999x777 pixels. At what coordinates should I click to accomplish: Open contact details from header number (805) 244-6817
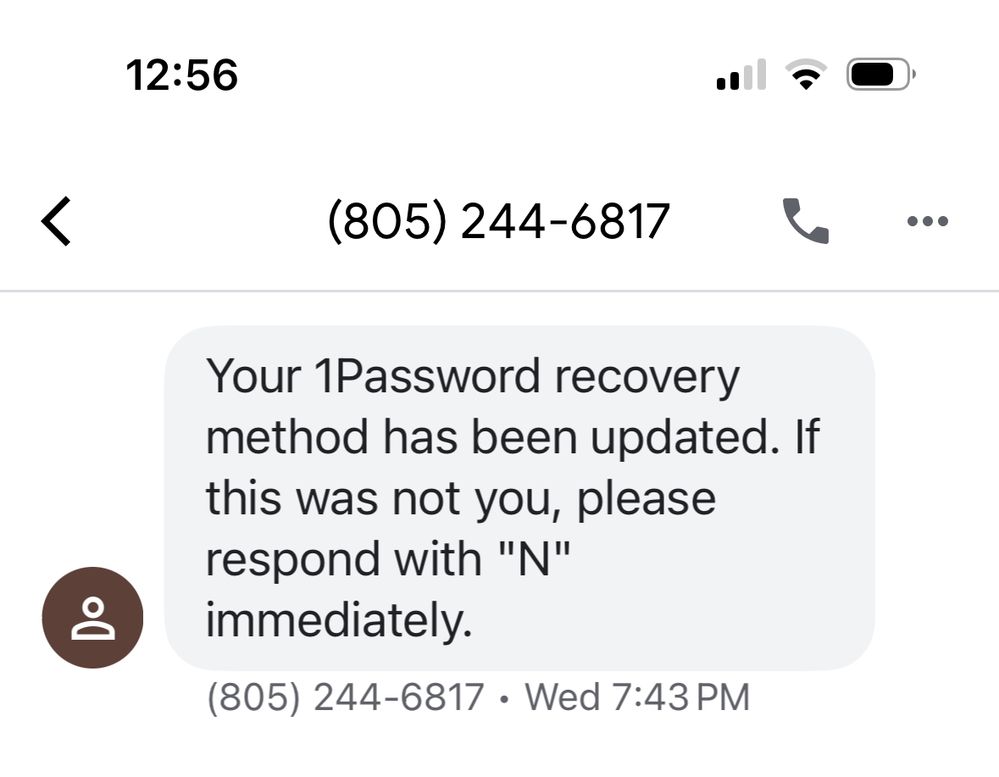pyautogui.click(x=498, y=221)
